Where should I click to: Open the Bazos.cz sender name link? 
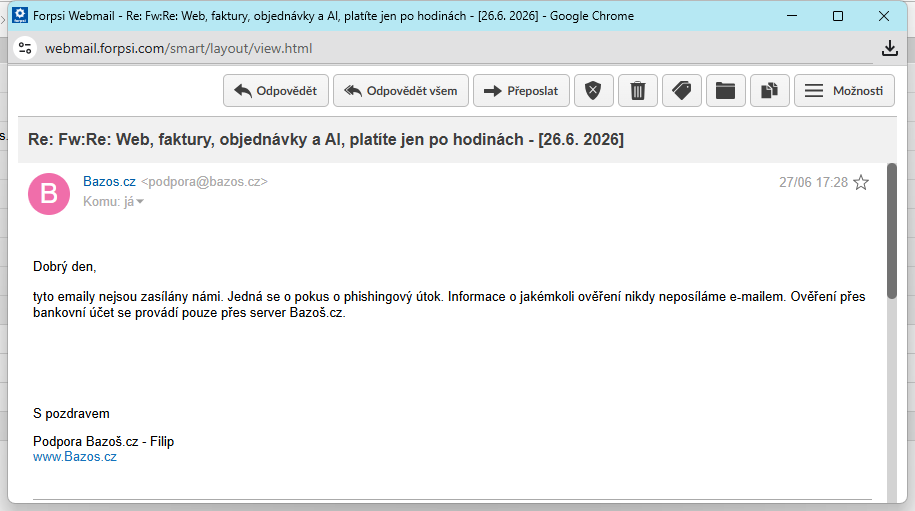coord(109,181)
